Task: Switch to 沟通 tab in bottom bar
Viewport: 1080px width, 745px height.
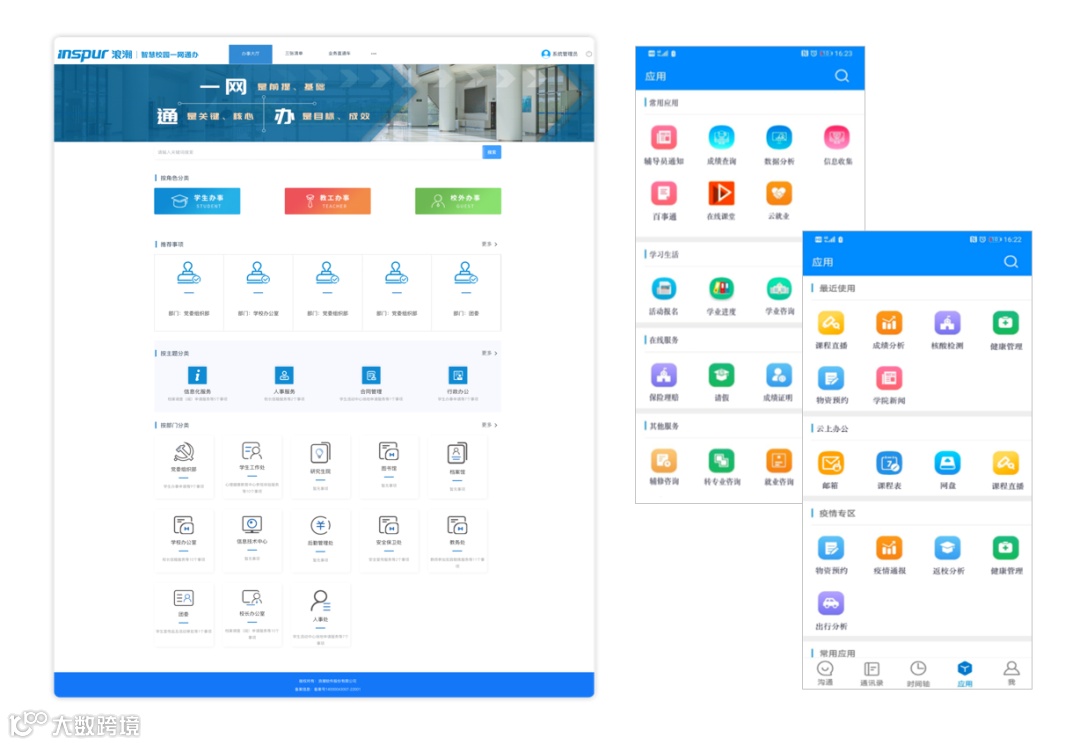Action: (x=825, y=673)
